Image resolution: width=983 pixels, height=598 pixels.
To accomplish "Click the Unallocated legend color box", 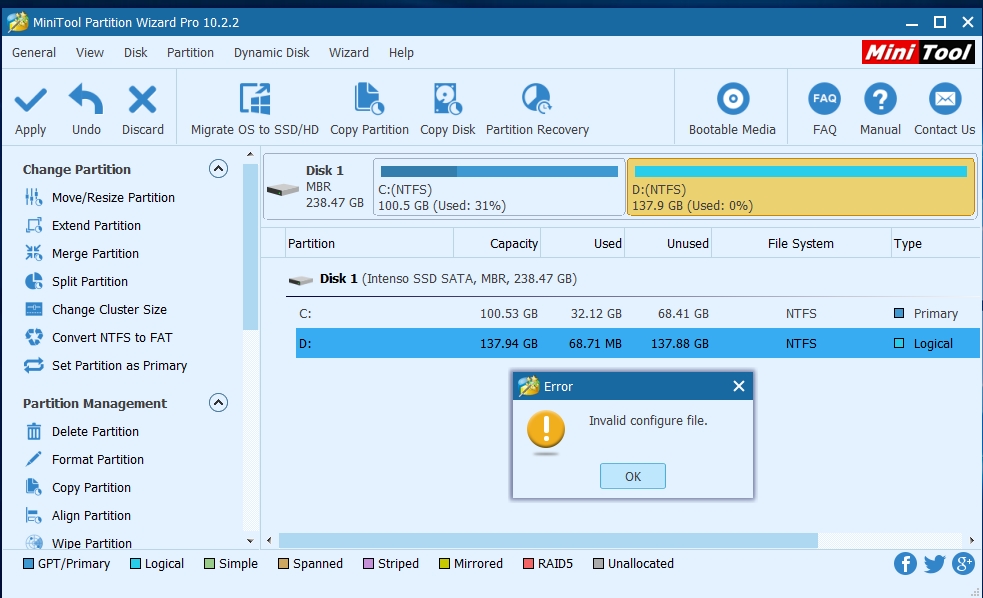I will (598, 564).
